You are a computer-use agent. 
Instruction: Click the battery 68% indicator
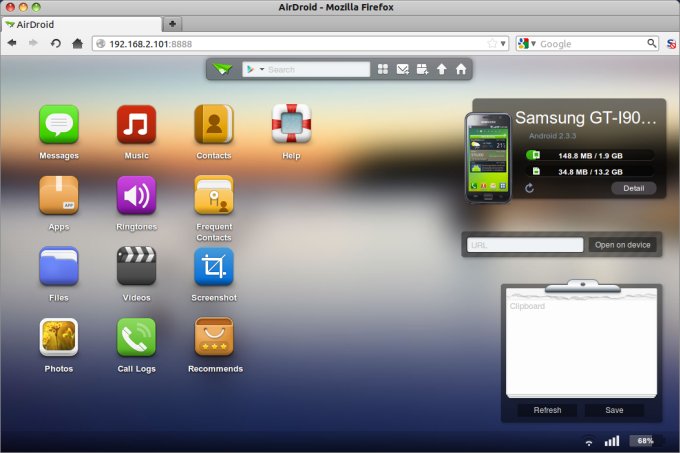point(646,441)
